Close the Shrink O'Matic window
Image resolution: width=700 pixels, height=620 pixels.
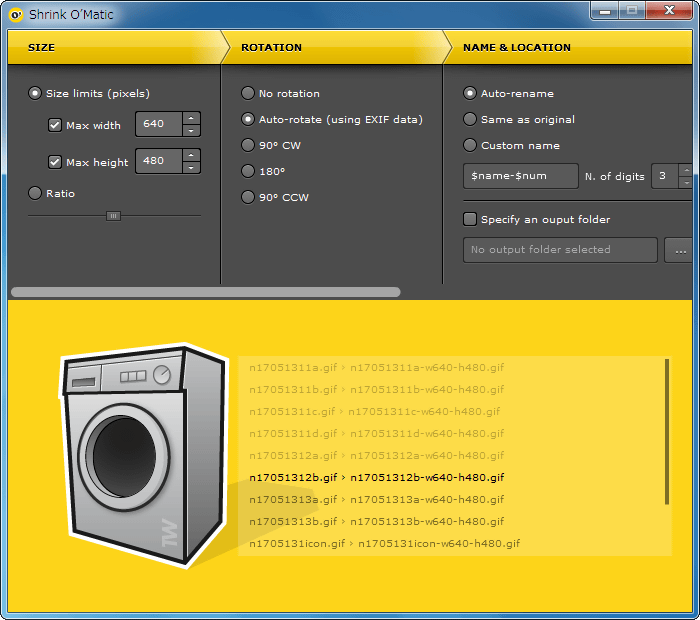click(669, 11)
